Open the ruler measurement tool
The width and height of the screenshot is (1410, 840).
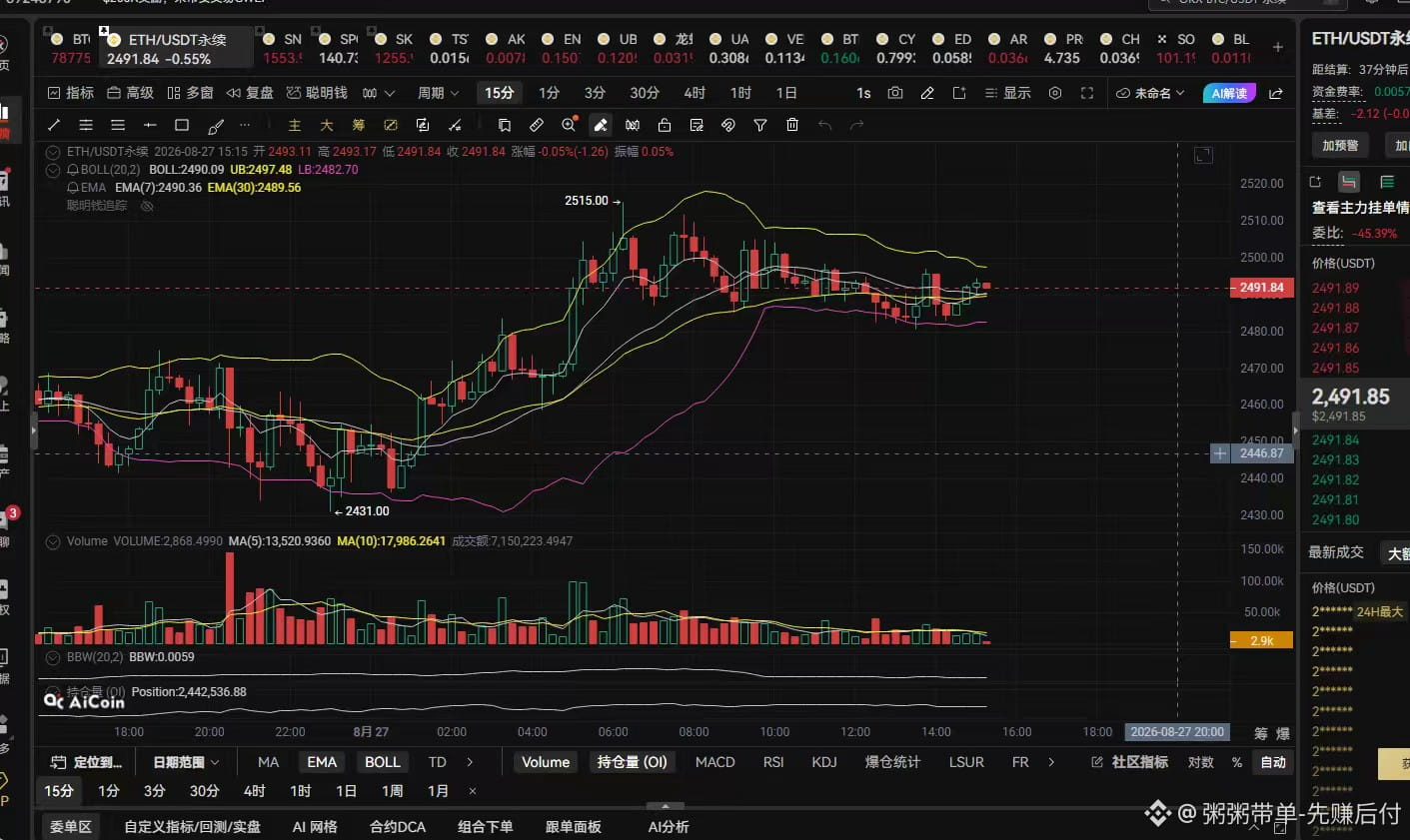[x=537, y=125]
